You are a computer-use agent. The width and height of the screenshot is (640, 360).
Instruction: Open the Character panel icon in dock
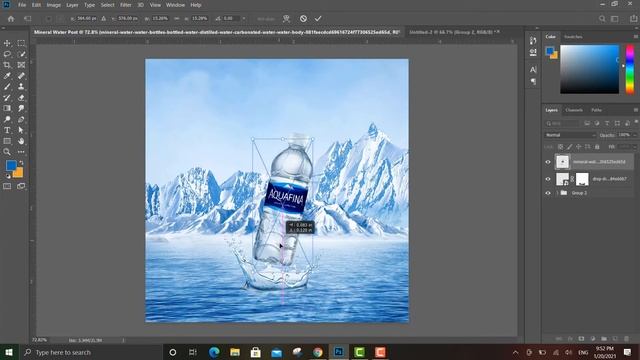533,70
